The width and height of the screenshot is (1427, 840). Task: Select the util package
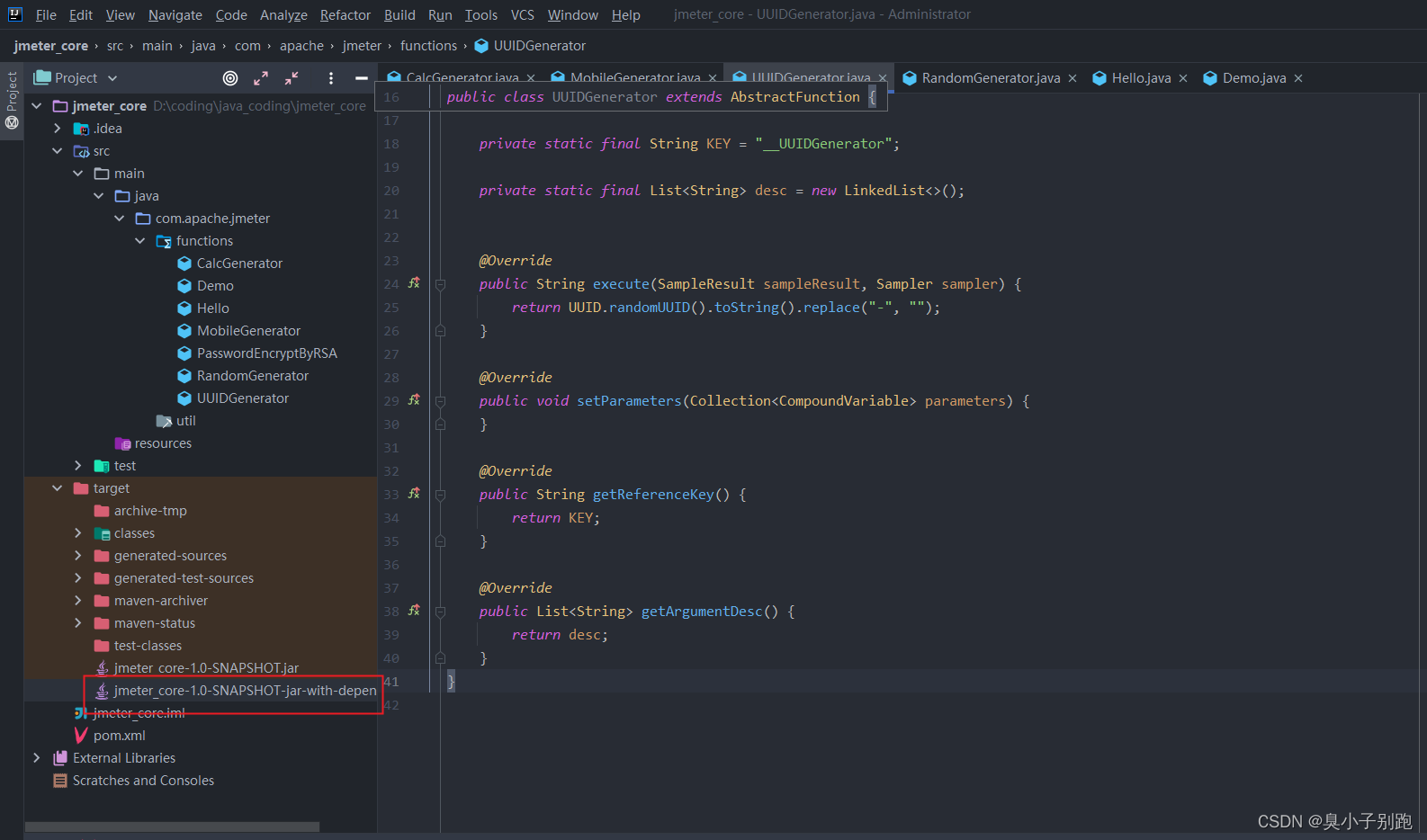[x=185, y=421]
